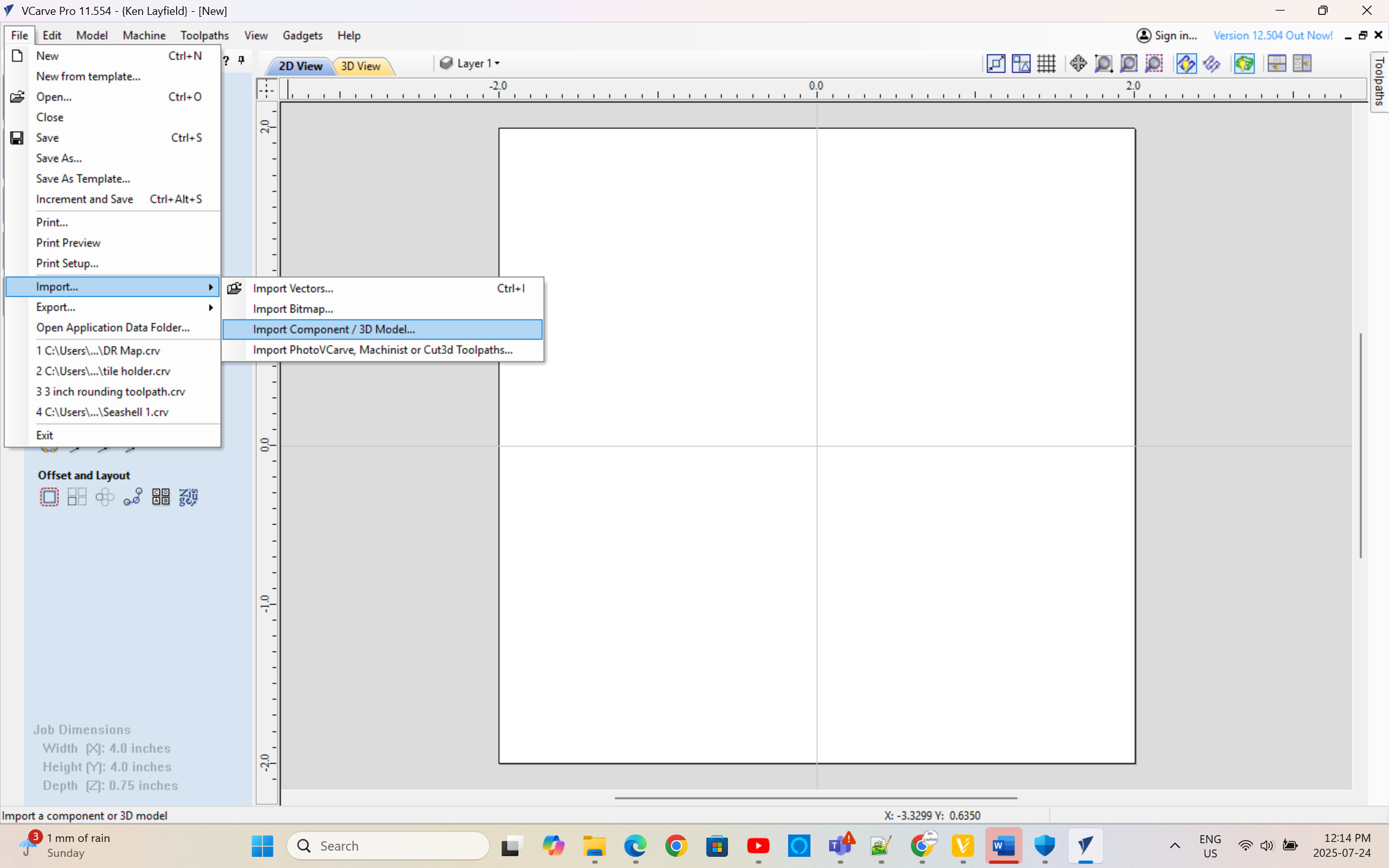Choose Increment and Save
Viewport: 1389px width, 868px height.
tap(112, 199)
